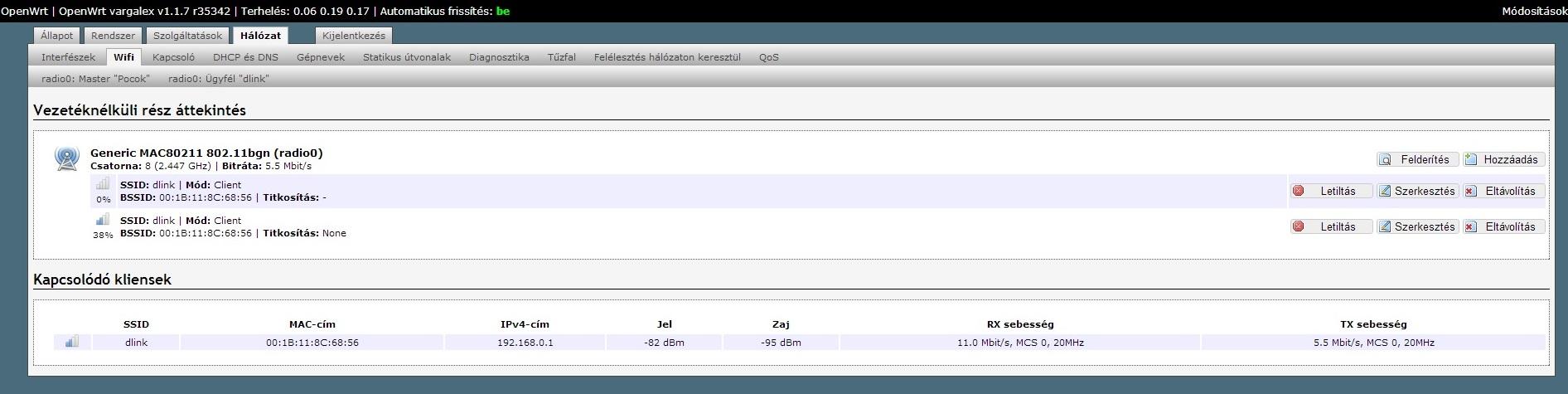Viewport: 1568px width, 394px height.
Task: Click TX rate 5.5 Mbit/s, MCS 0 cell
Action: pos(1373,342)
